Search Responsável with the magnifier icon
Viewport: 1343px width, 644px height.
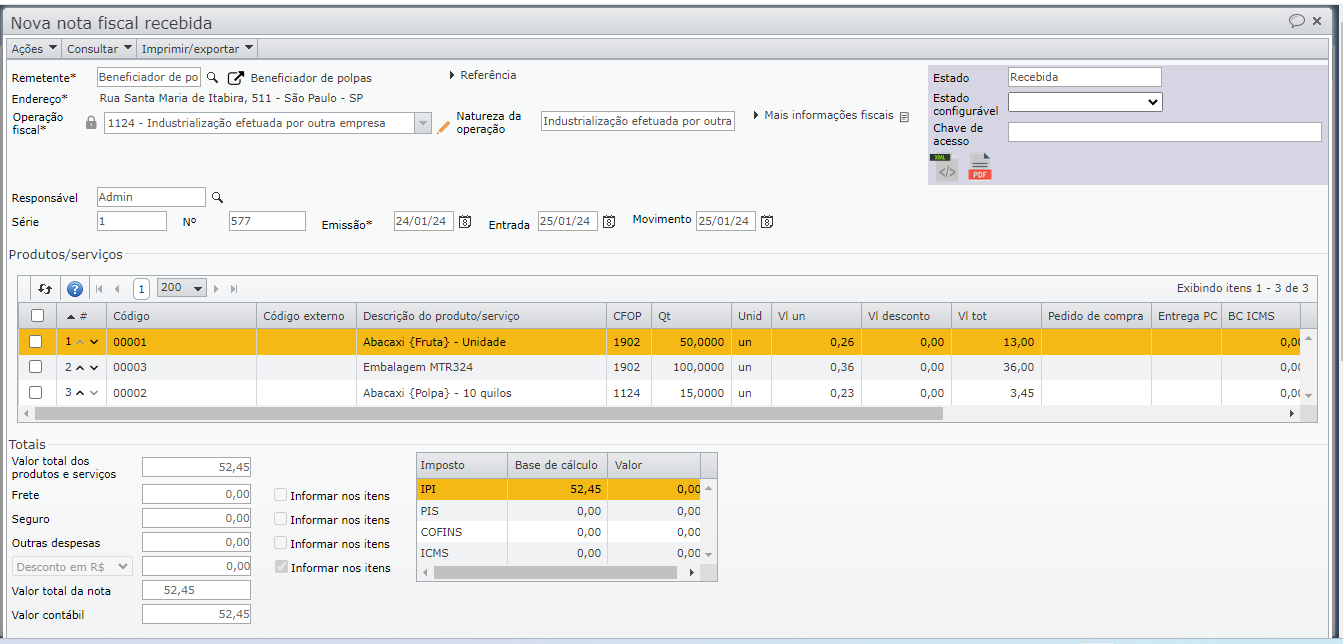(217, 198)
